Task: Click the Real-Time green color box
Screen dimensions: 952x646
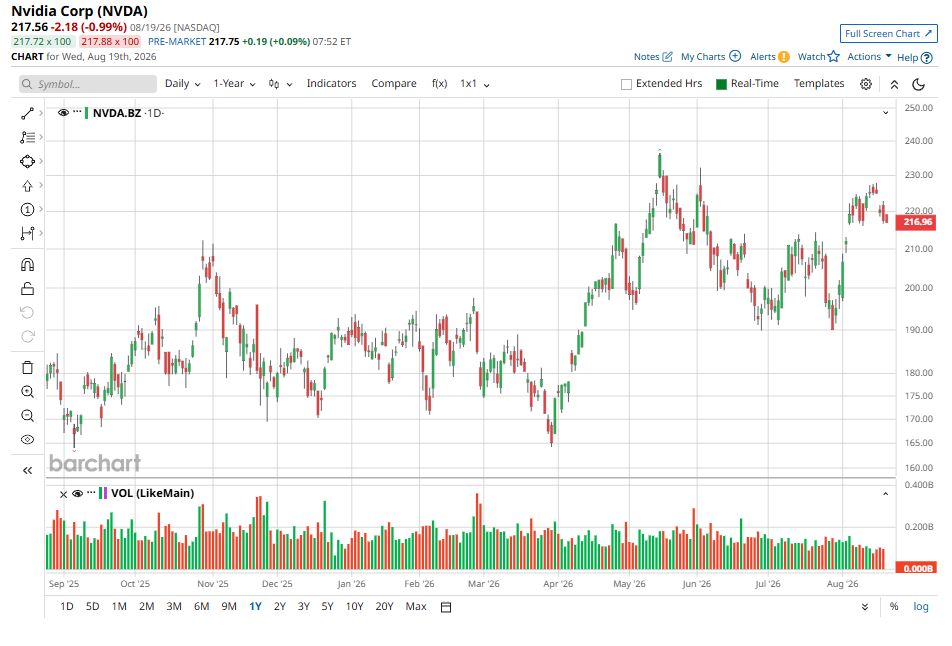Action: 721,84
